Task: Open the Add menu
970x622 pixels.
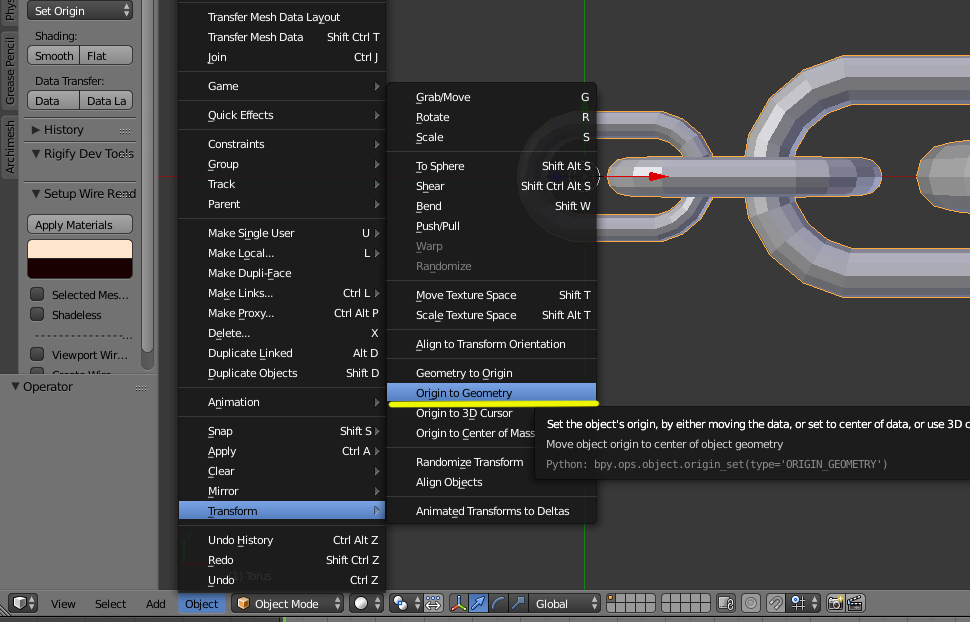Action: 155,603
